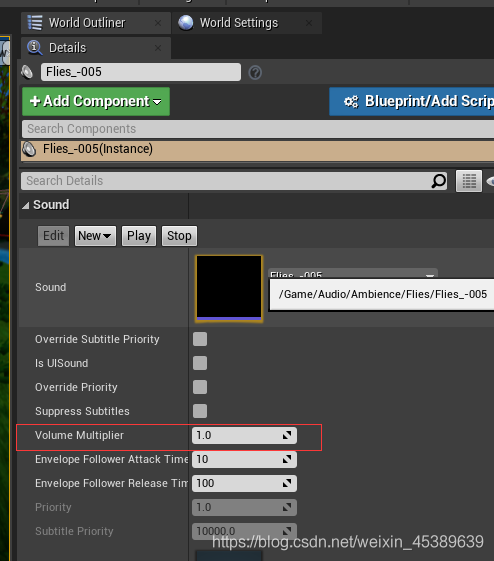Toggle the Is UISound checkbox
Screen dimensions: 494x561
[x=200, y=363]
